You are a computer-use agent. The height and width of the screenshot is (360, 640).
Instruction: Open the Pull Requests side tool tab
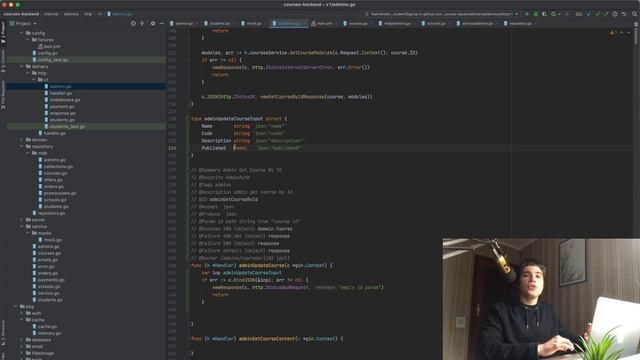[x=3, y=95]
